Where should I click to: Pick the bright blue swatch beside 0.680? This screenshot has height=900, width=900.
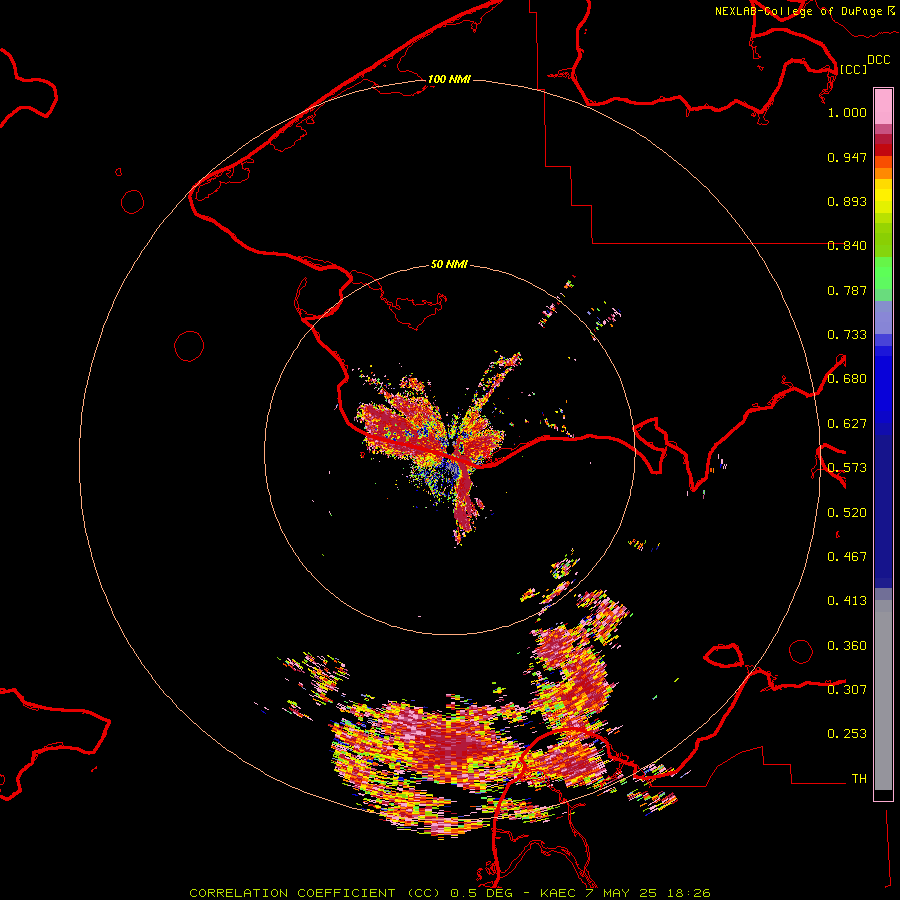point(883,385)
